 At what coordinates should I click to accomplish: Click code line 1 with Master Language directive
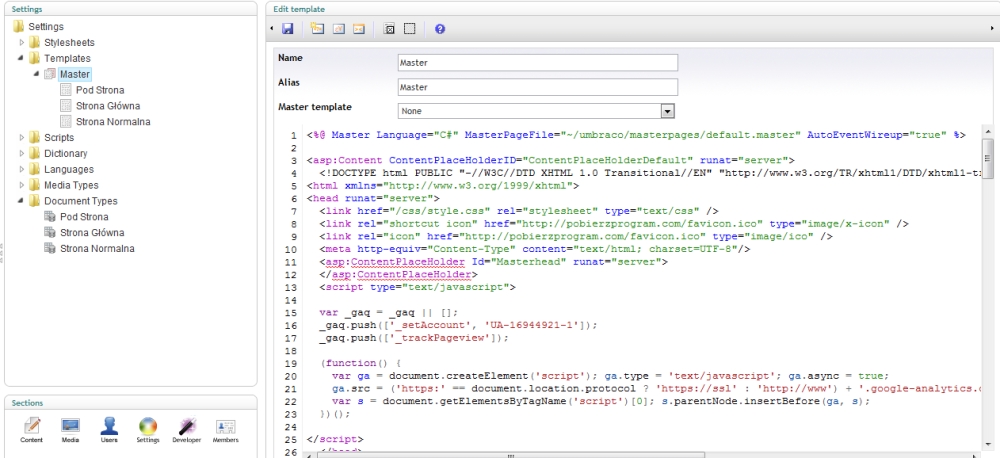[x=636, y=135]
